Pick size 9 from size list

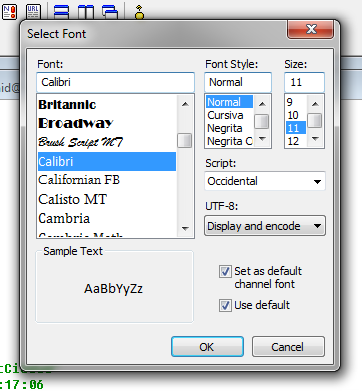296,102
